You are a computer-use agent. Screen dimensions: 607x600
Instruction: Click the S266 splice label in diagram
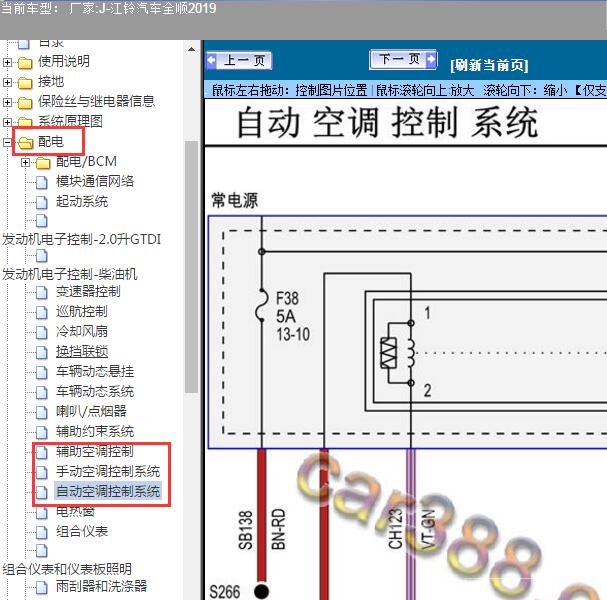point(225,592)
